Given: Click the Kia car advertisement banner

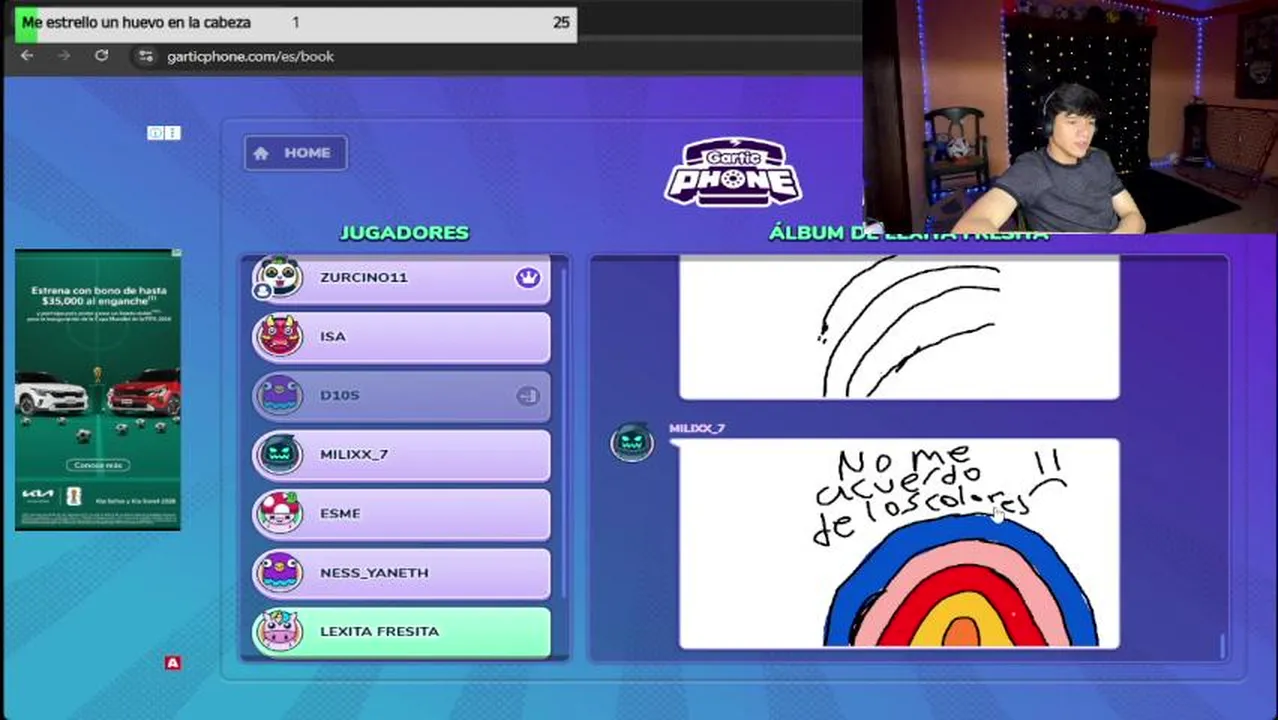Looking at the screenshot, I should point(98,390).
